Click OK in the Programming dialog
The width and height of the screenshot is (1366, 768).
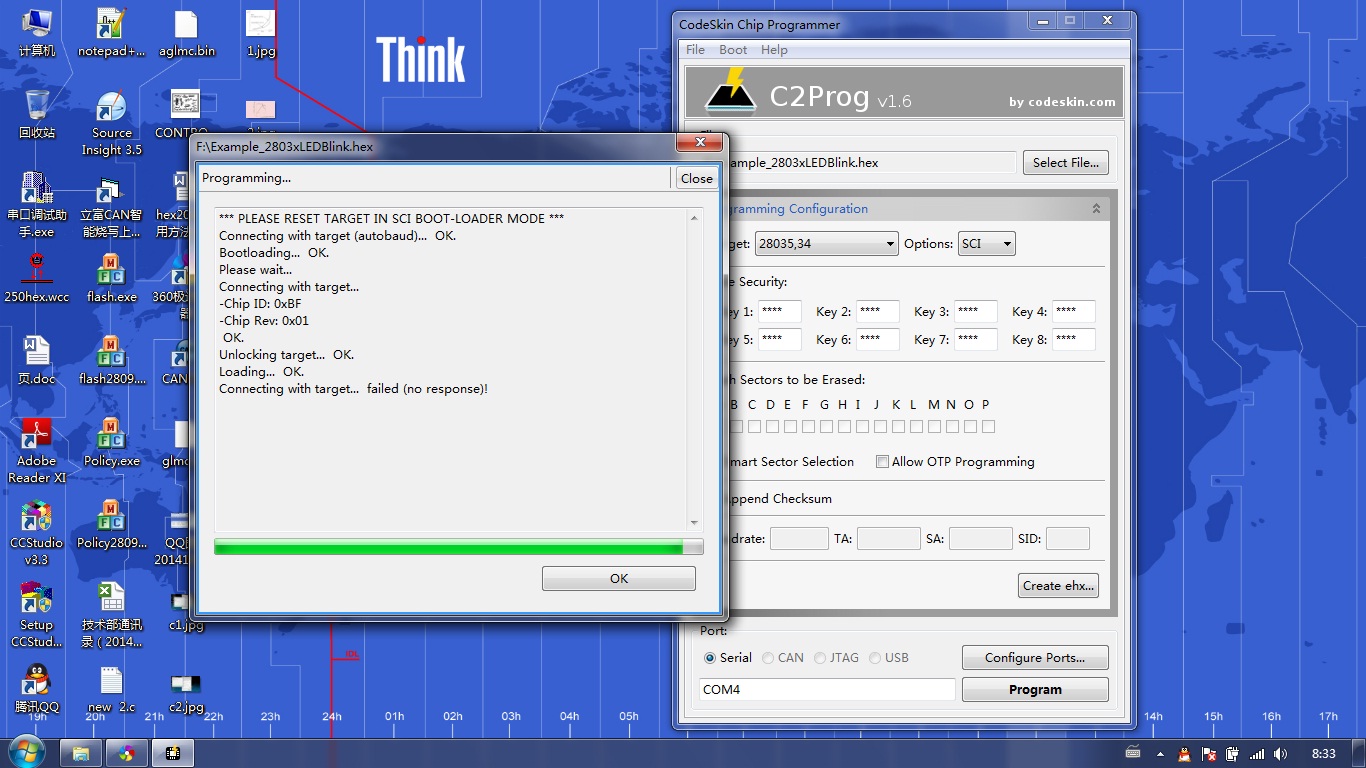pos(619,578)
